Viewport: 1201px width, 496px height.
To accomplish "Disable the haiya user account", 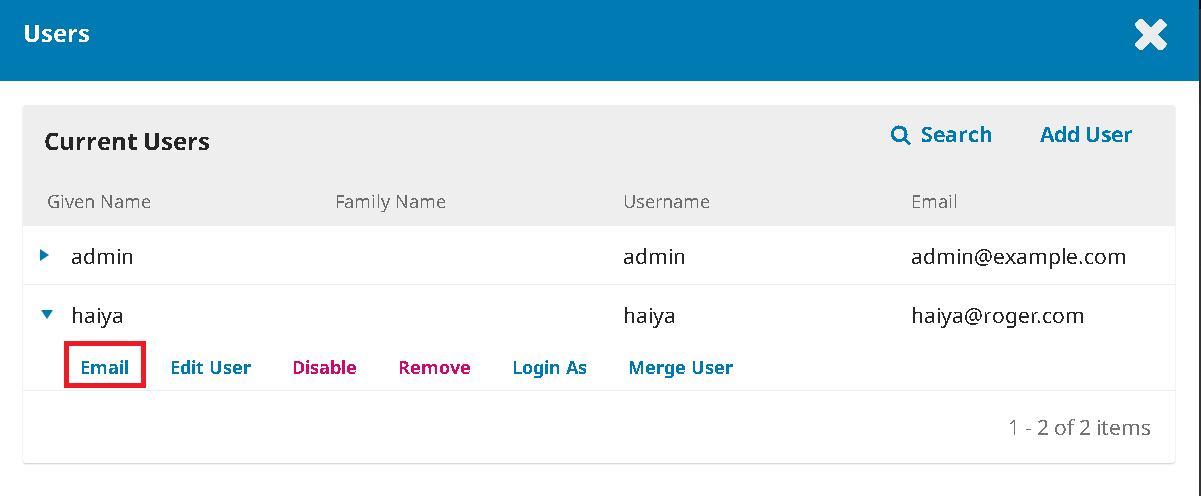I will (324, 367).
